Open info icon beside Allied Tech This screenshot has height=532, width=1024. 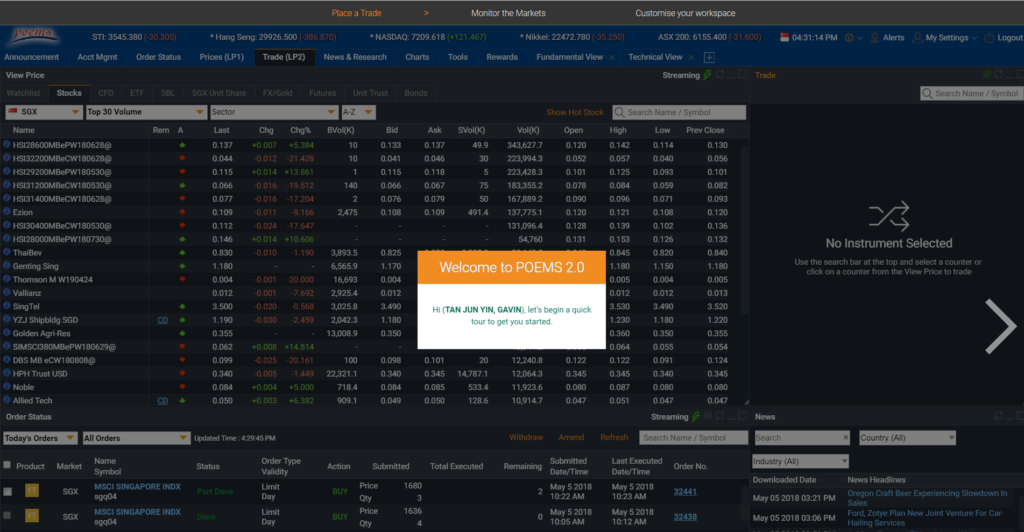pyautogui.click(x=7, y=400)
